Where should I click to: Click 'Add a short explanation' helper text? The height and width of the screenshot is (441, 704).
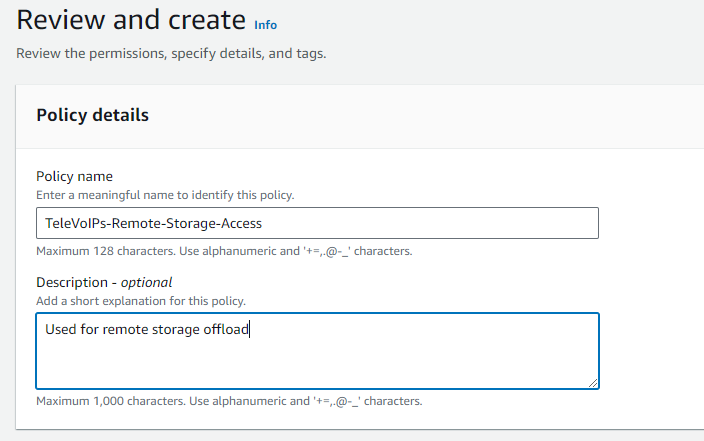pos(141,301)
